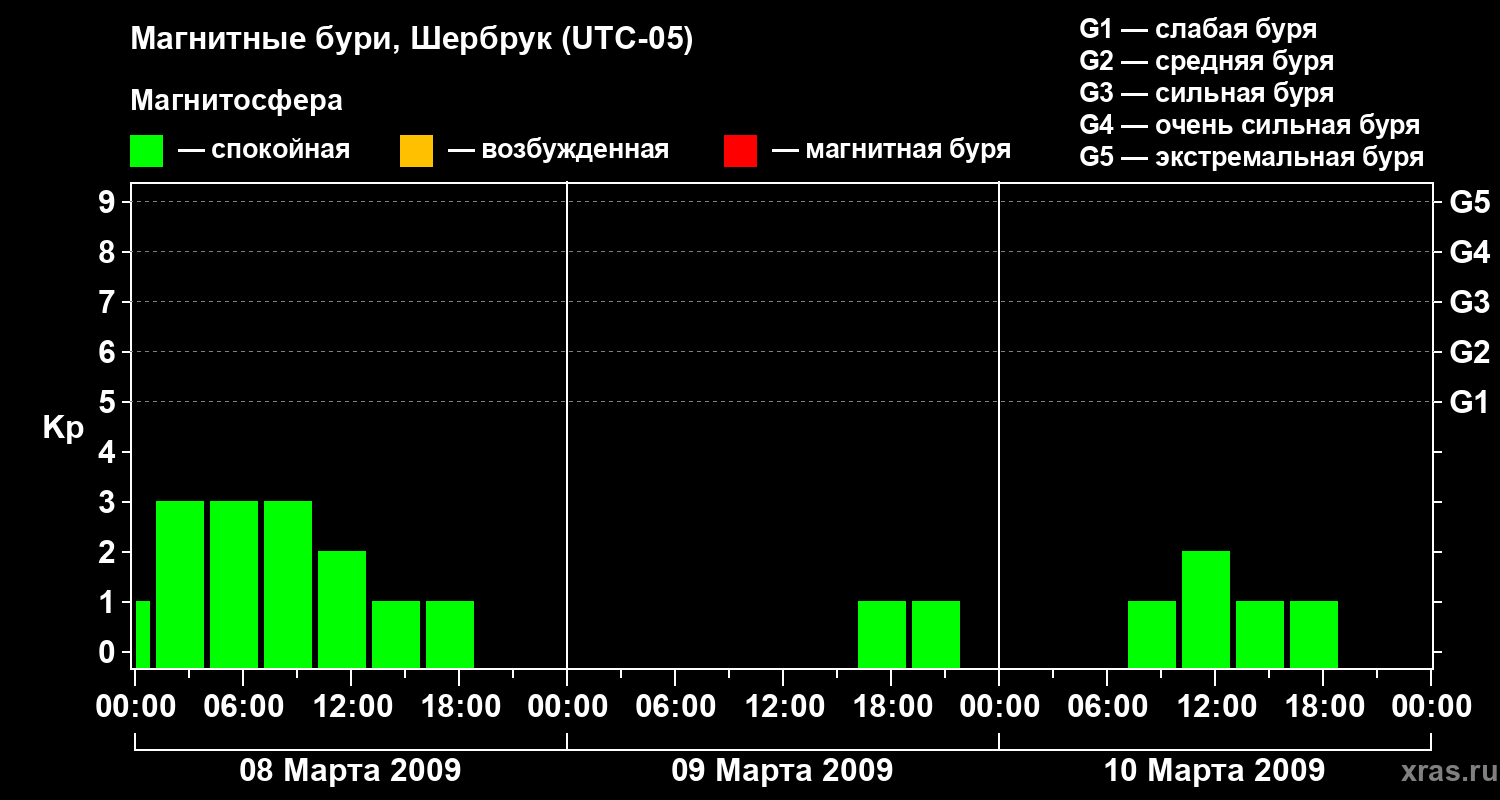Click the 'G3 — сильная буря' legend line
1500x800 pixels.
[x=1207, y=93]
